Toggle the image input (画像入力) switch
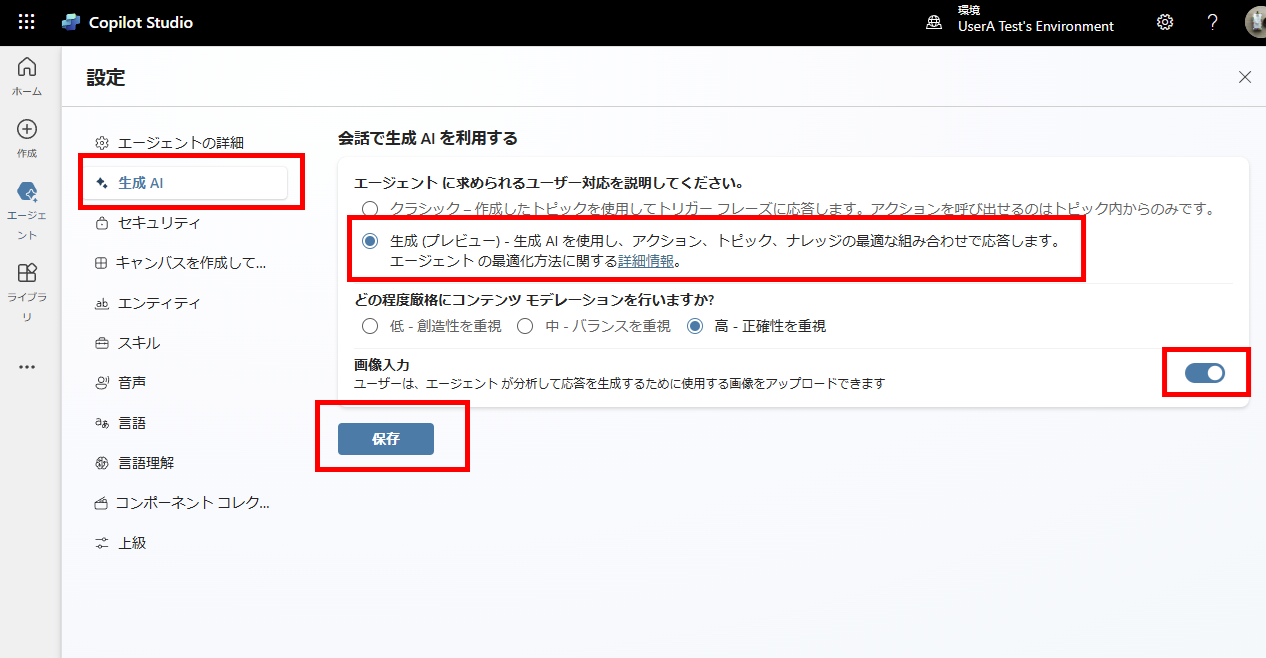This screenshot has width=1266, height=658. (1204, 373)
